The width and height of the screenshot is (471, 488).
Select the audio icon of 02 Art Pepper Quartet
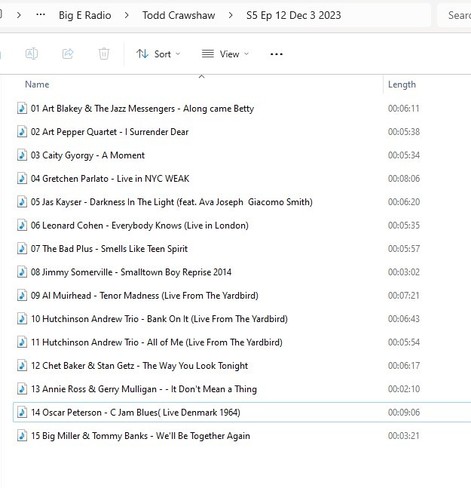point(22,131)
